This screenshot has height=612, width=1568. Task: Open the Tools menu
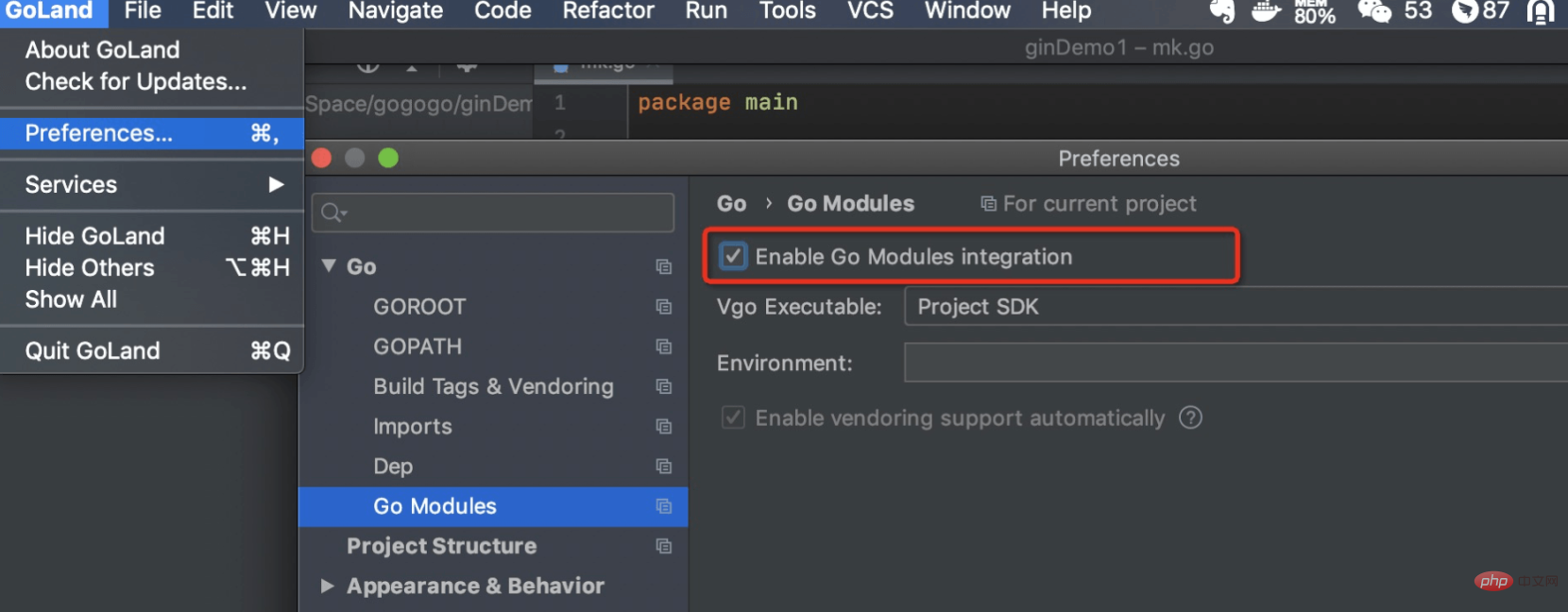[x=788, y=11]
